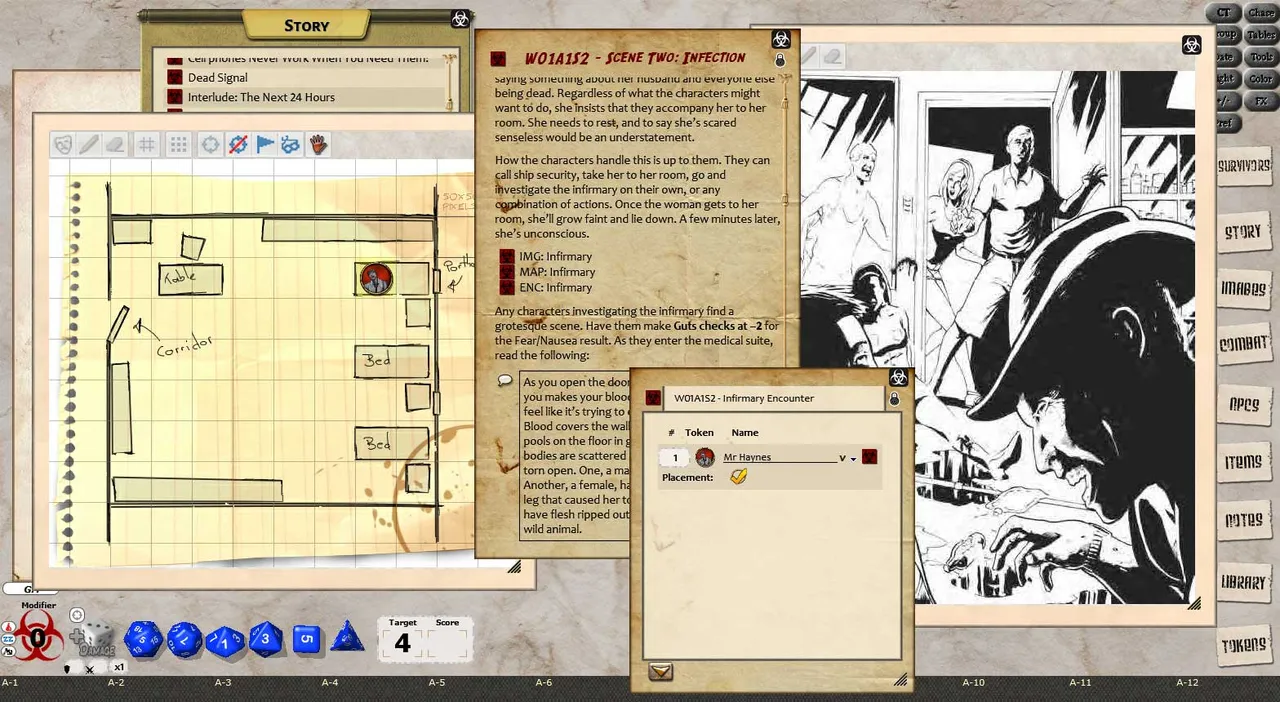Open the IMG: Infirmary link
This screenshot has width=1280, height=702.
(556, 257)
